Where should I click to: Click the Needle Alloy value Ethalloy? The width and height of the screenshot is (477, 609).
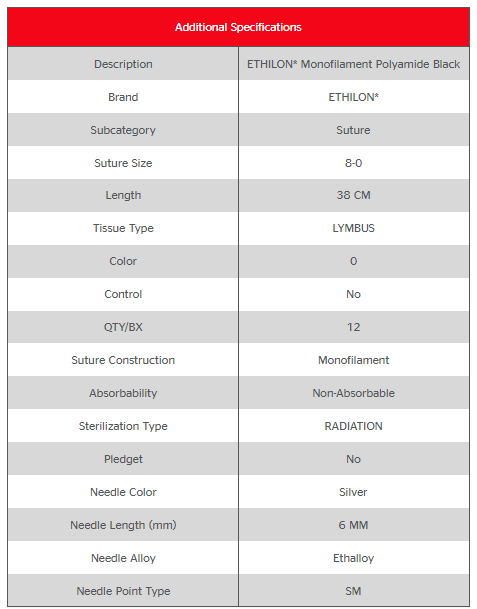(353, 558)
